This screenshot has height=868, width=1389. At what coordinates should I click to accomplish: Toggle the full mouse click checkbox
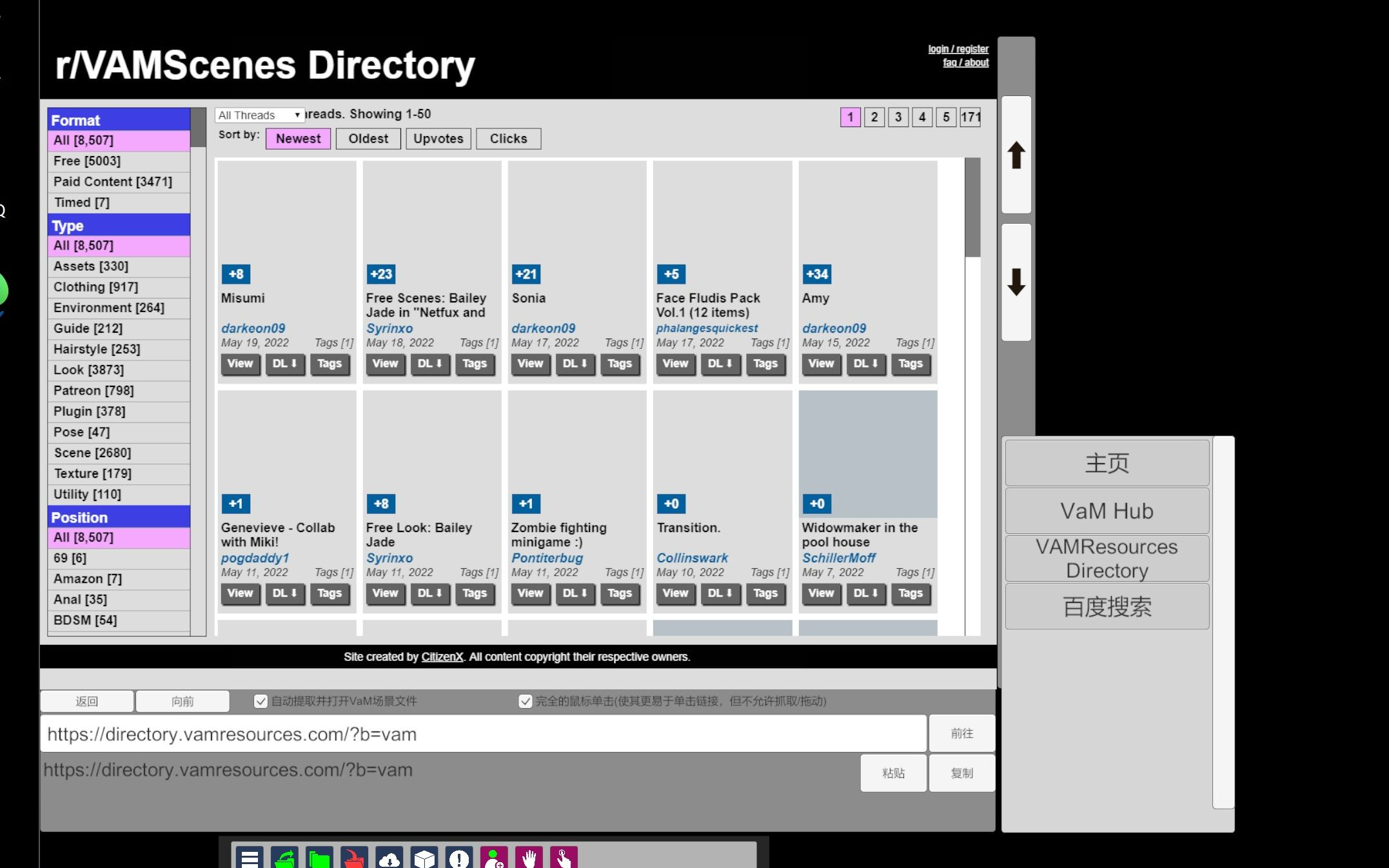(x=526, y=701)
